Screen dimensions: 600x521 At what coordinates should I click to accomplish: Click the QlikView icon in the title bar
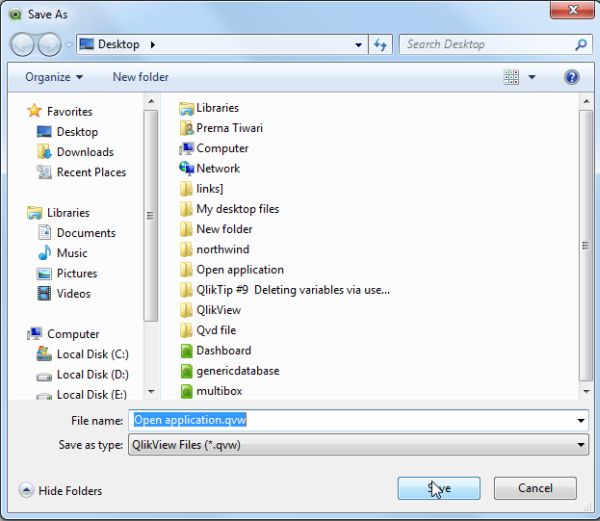[15, 15]
